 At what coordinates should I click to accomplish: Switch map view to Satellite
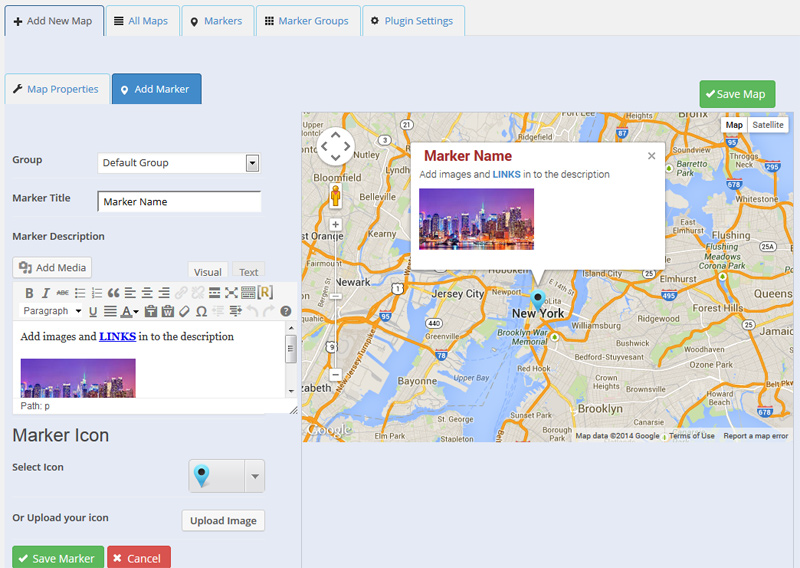coord(768,125)
